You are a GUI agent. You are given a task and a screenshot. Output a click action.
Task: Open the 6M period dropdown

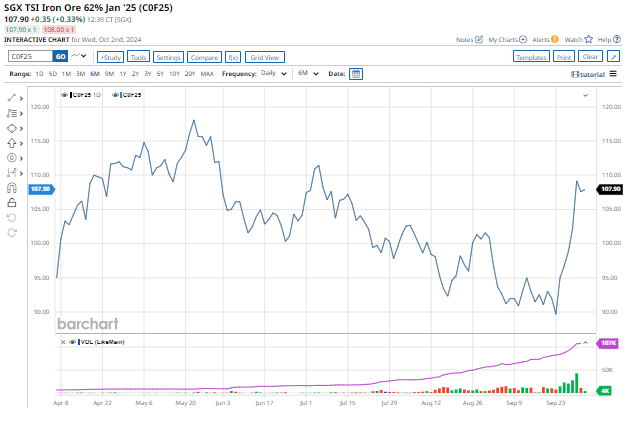point(308,74)
